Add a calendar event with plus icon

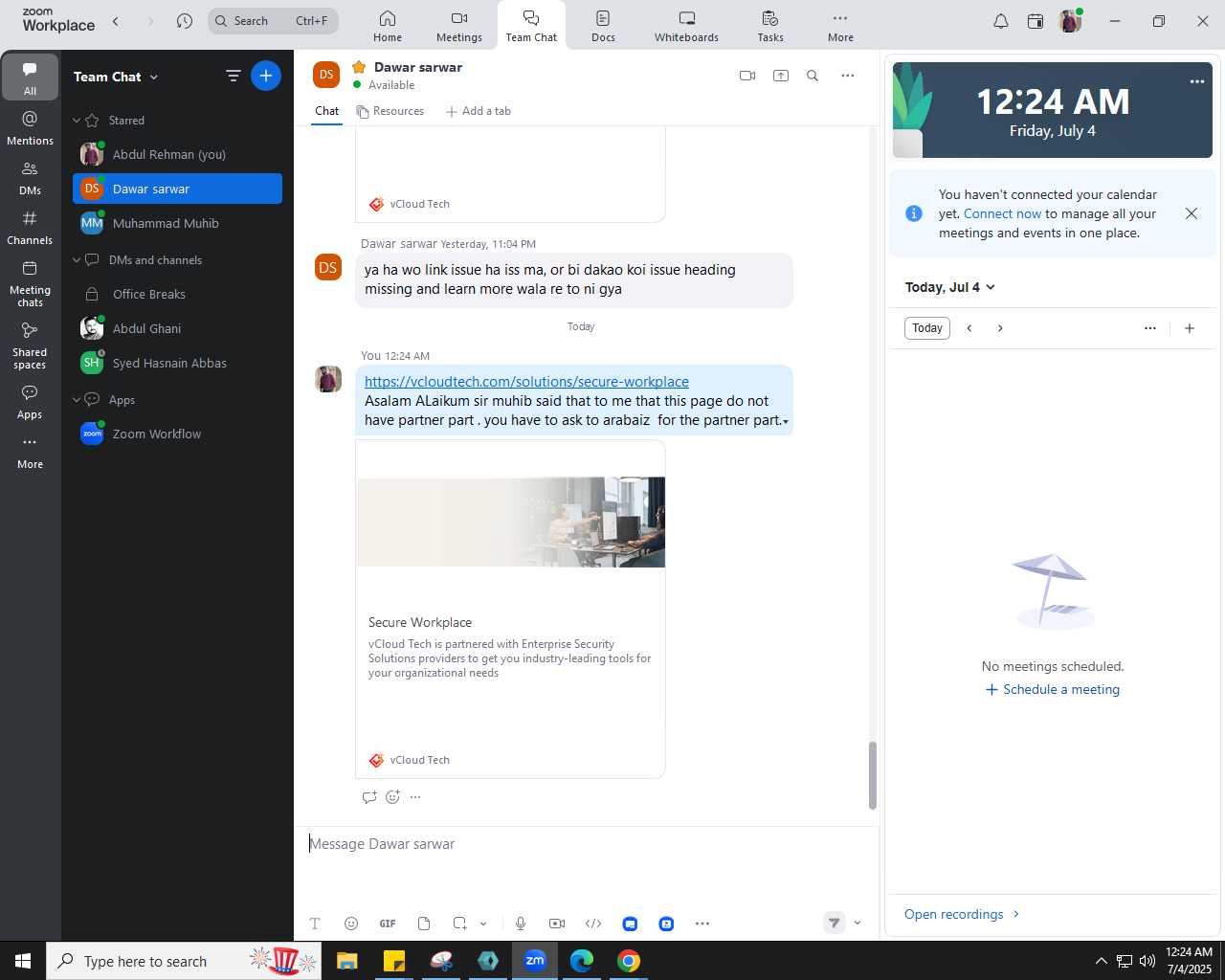[1190, 328]
